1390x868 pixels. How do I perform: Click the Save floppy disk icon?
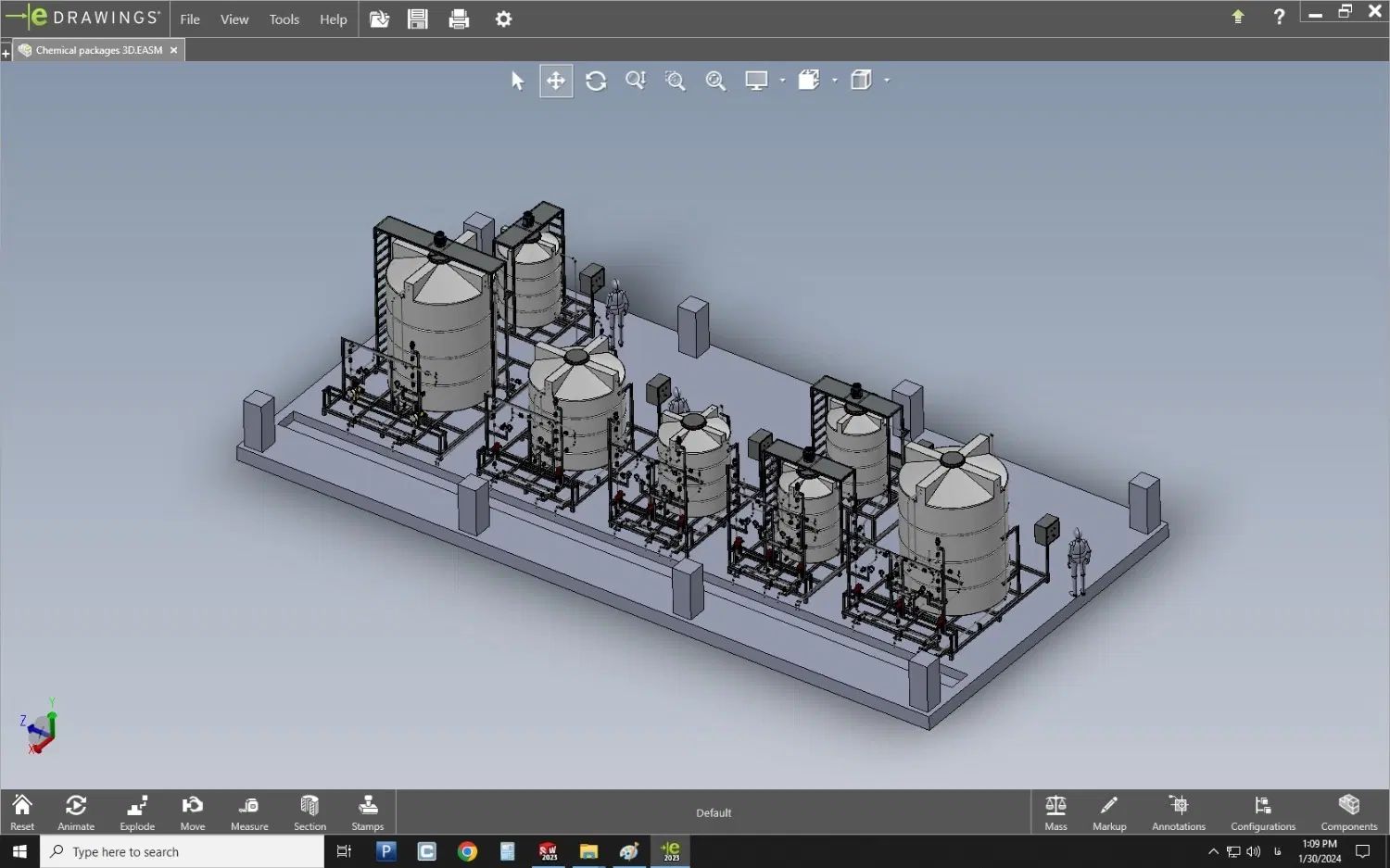coord(418,19)
